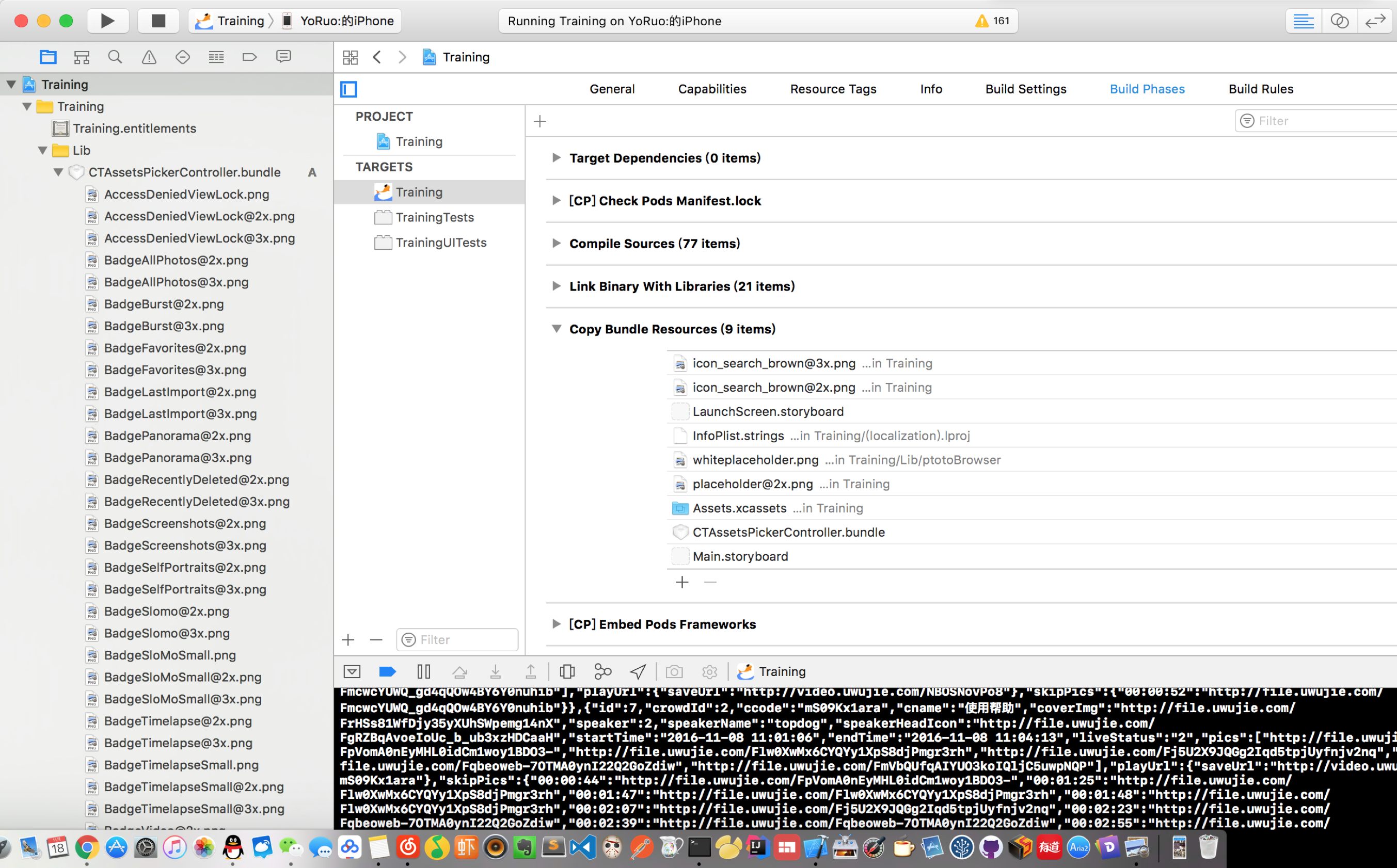Image resolution: width=1397 pixels, height=868 pixels.
Task: Click the targets Filter field
Action: point(457,639)
